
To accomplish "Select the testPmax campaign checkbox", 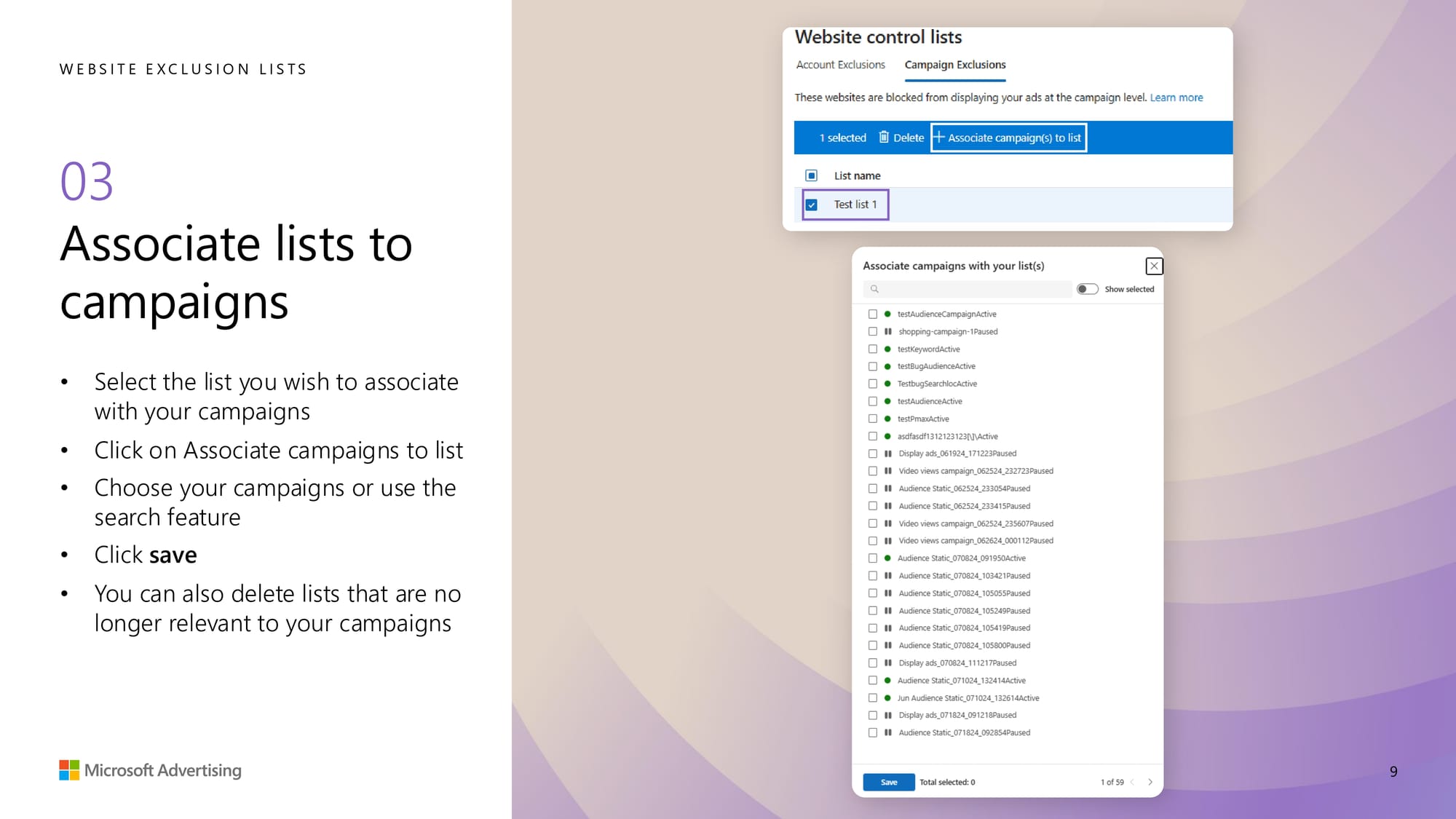I will [872, 419].
